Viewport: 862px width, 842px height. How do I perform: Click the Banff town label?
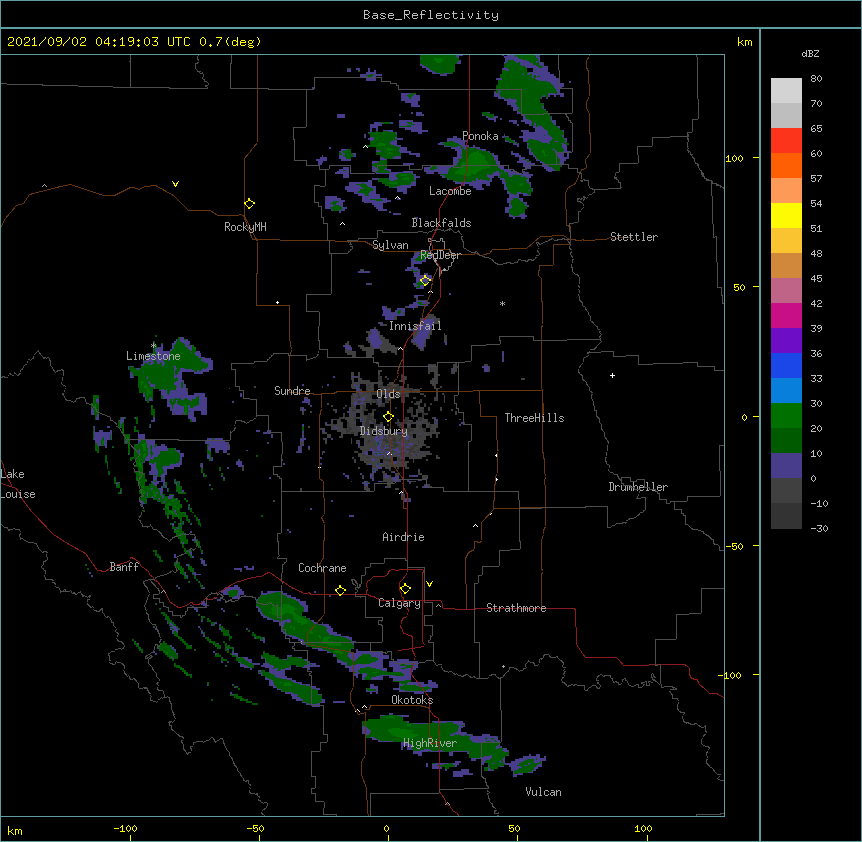[124, 567]
